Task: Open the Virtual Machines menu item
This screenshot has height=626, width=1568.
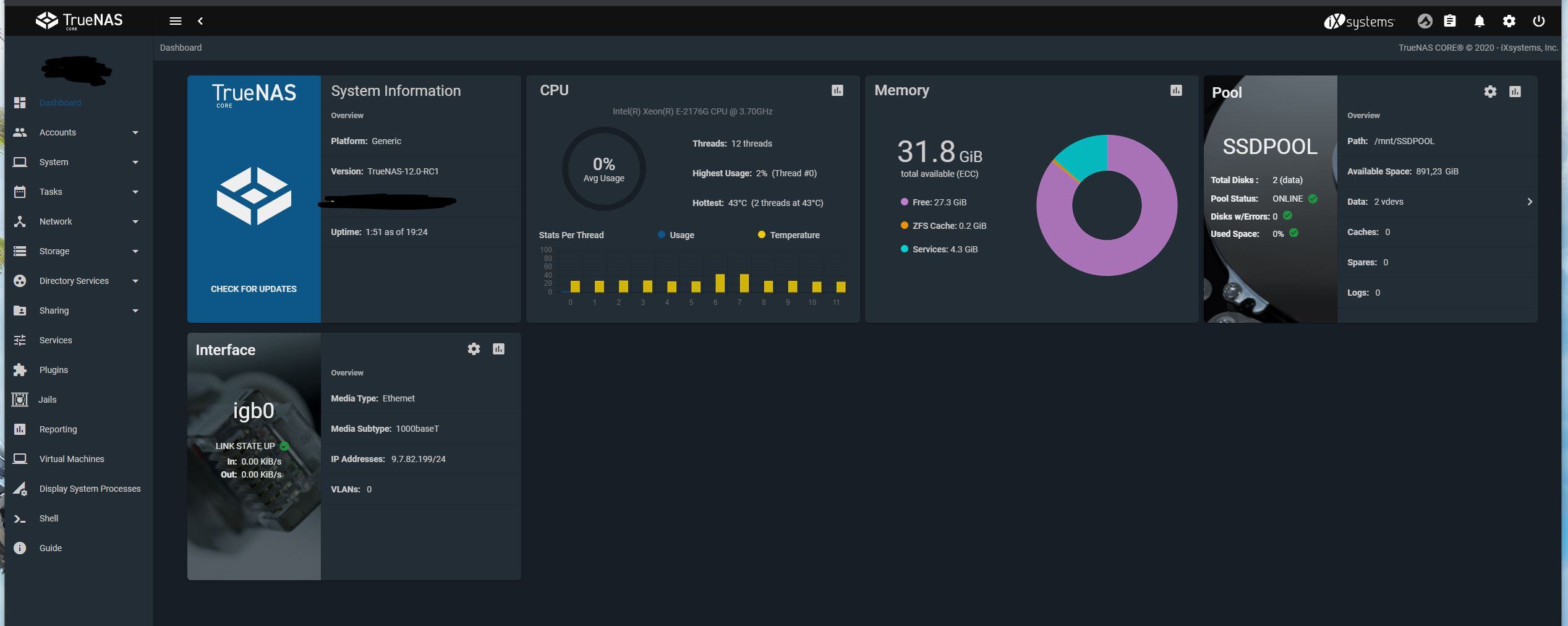Action: [72, 459]
